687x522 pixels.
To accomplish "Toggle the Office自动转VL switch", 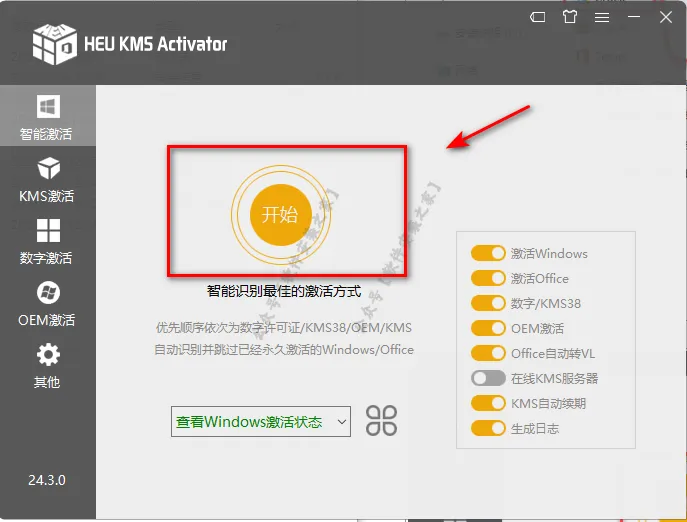I will 488,353.
